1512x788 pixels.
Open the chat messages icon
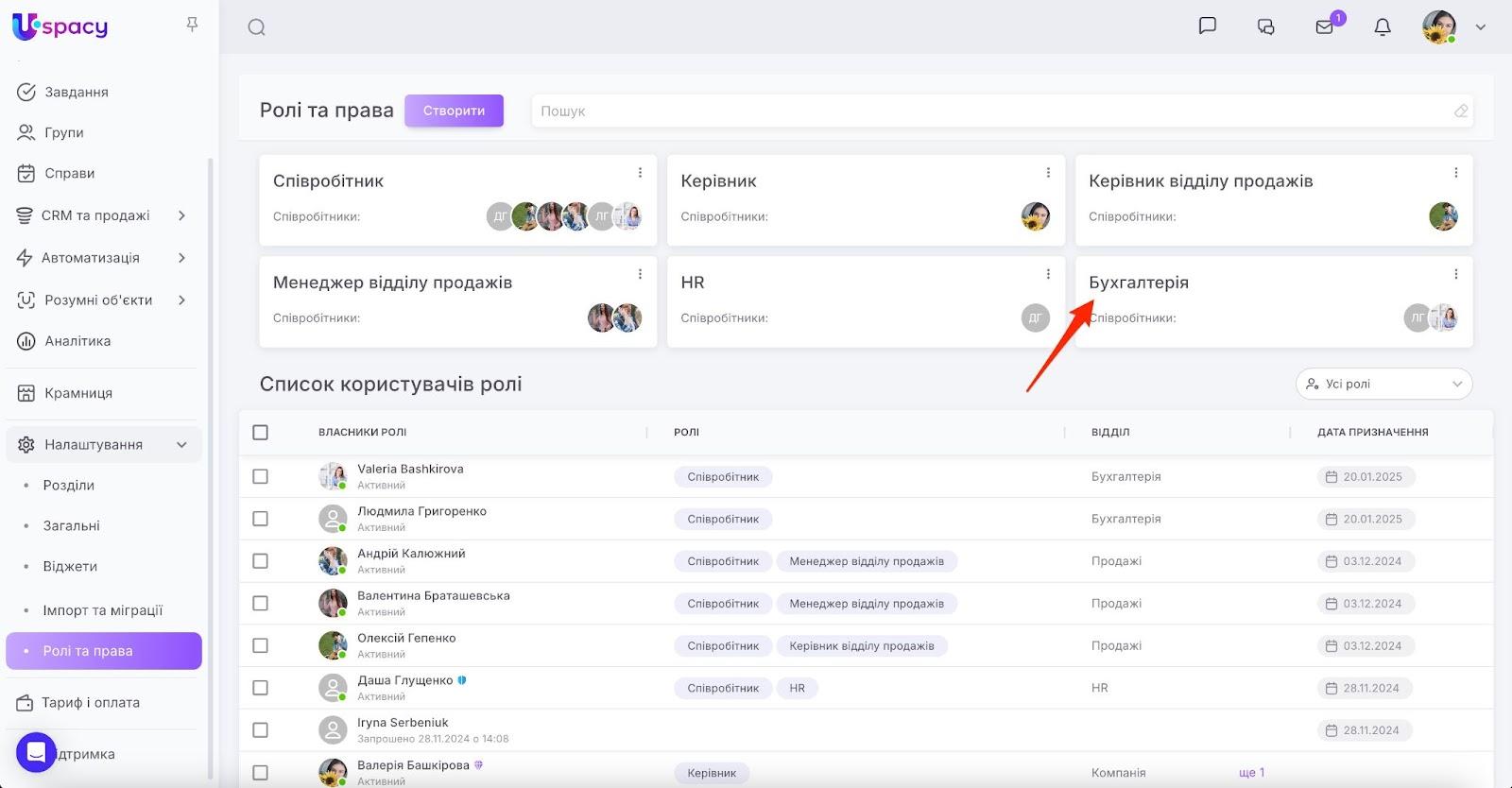tap(1207, 26)
